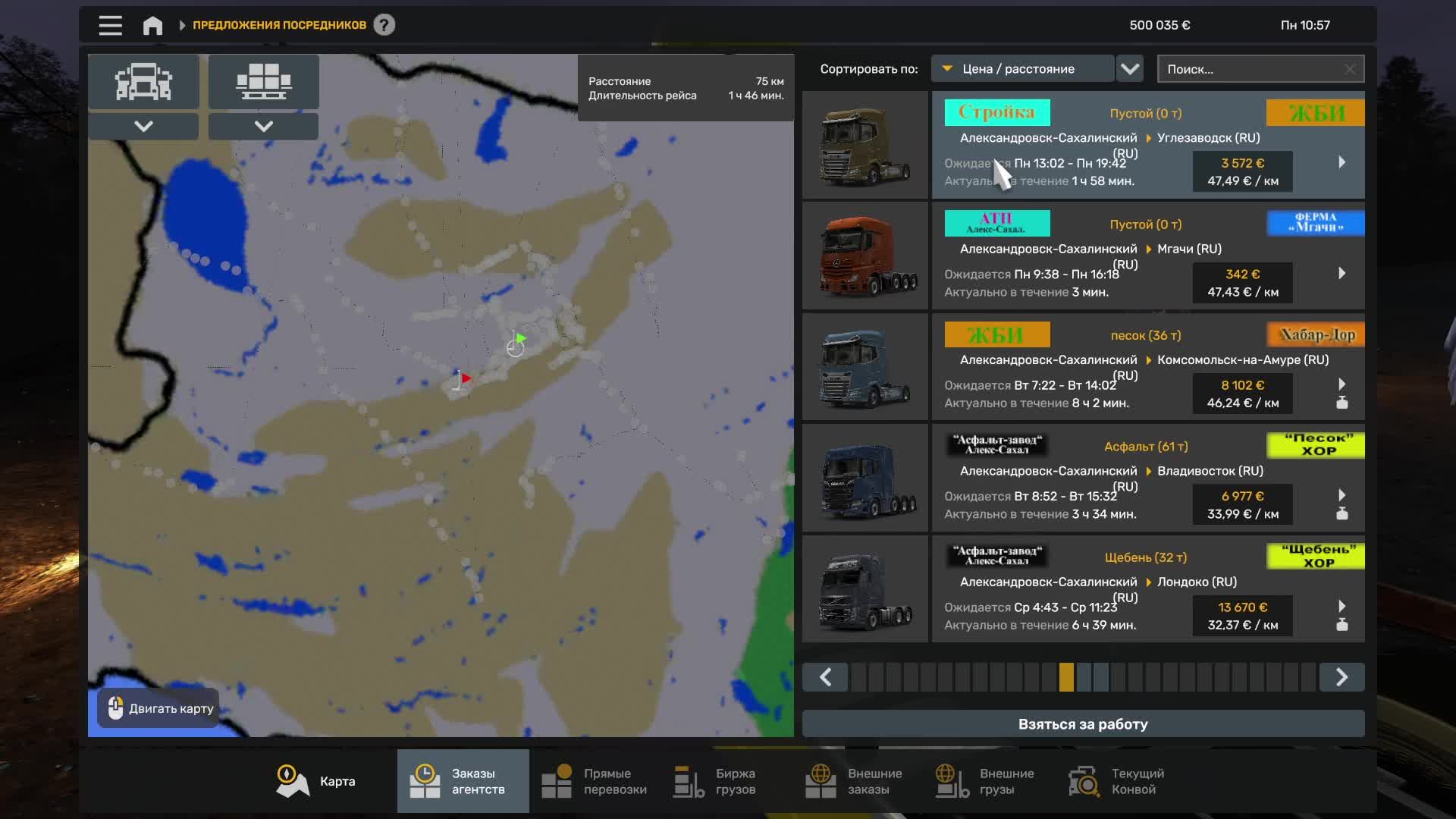Select price 6 977 € offer
Viewport: 1456px width, 819px height.
[1242, 505]
